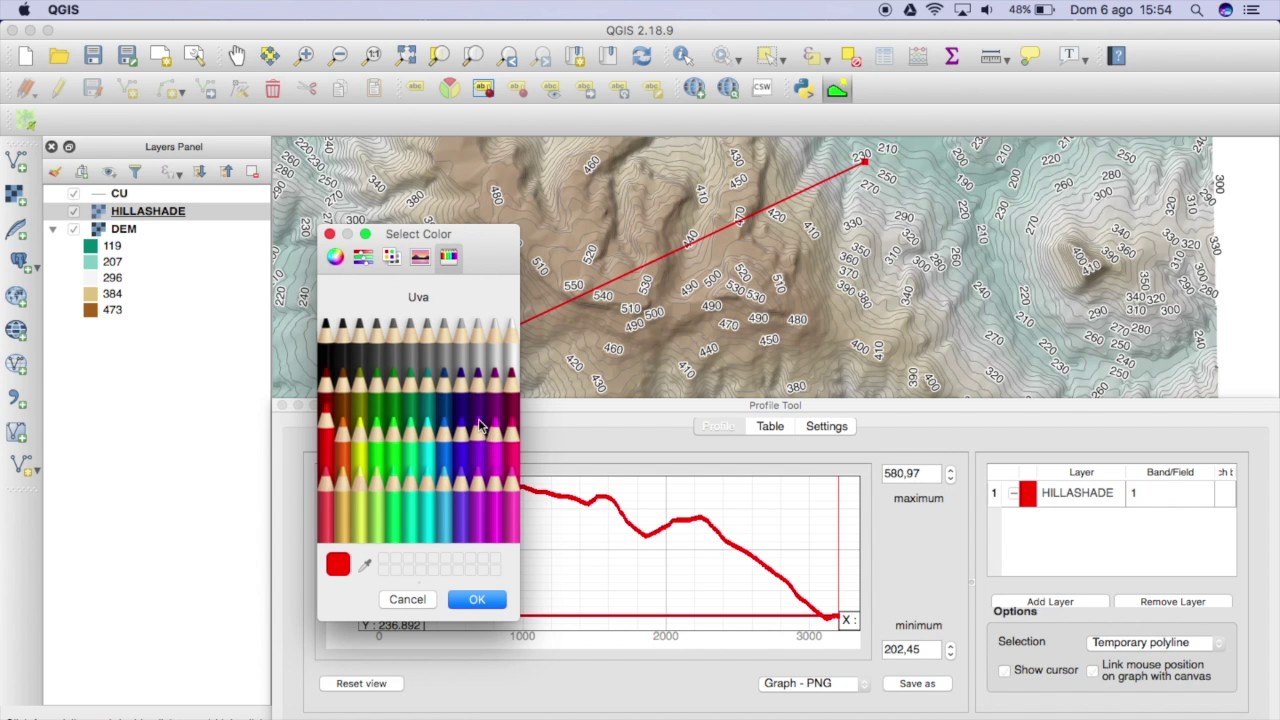Click the red trash Delete Selected icon
The width and height of the screenshot is (1280, 720).
[x=272, y=89]
